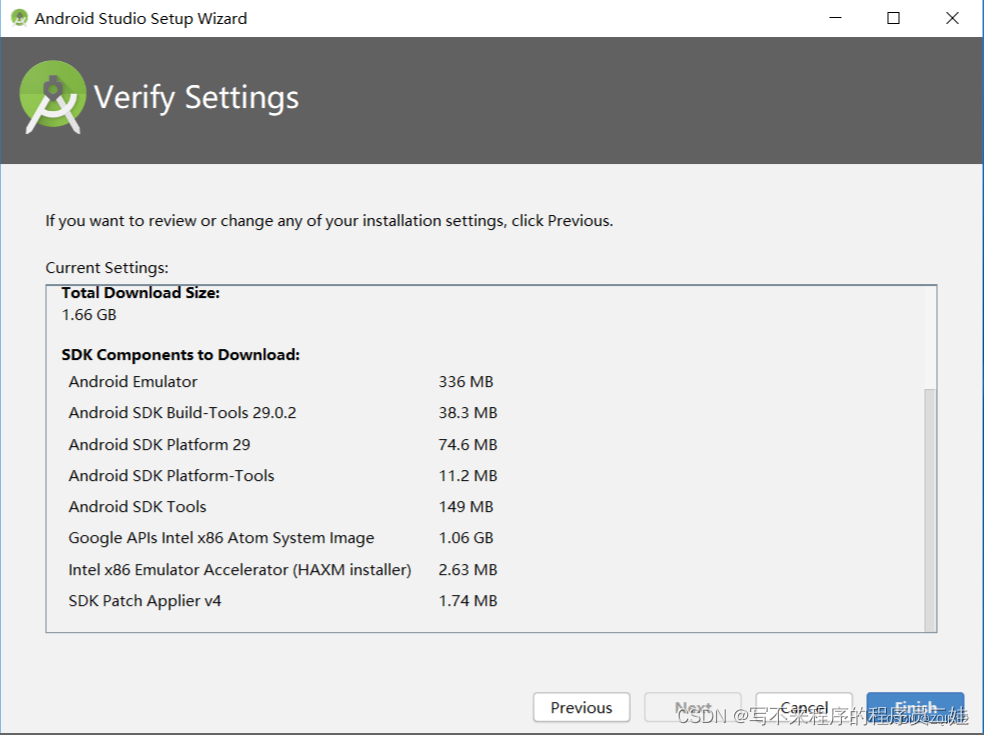Click the 336 MB size value

[x=466, y=382]
